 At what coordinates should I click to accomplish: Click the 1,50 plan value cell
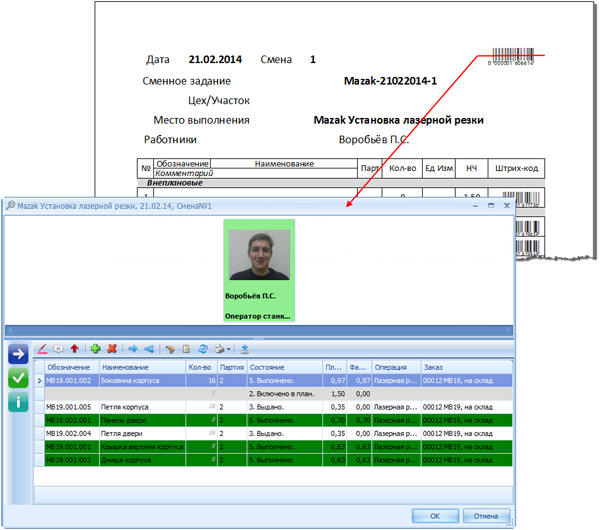334,394
